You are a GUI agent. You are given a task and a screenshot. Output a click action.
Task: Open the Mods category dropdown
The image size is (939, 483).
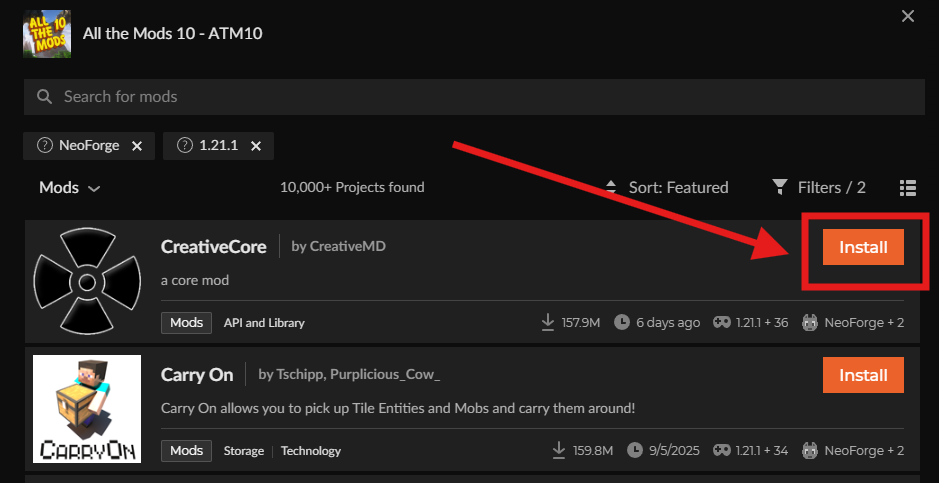(x=69, y=187)
